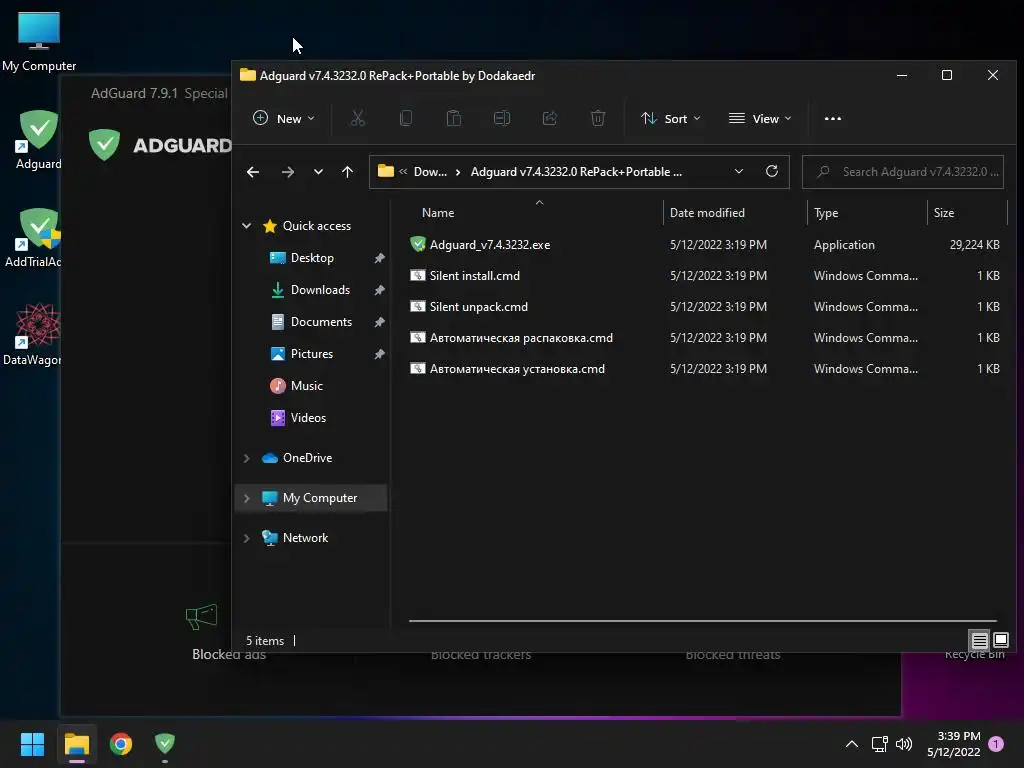Sort files by the Size column header
The width and height of the screenshot is (1024, 768).
pos(944,213)
